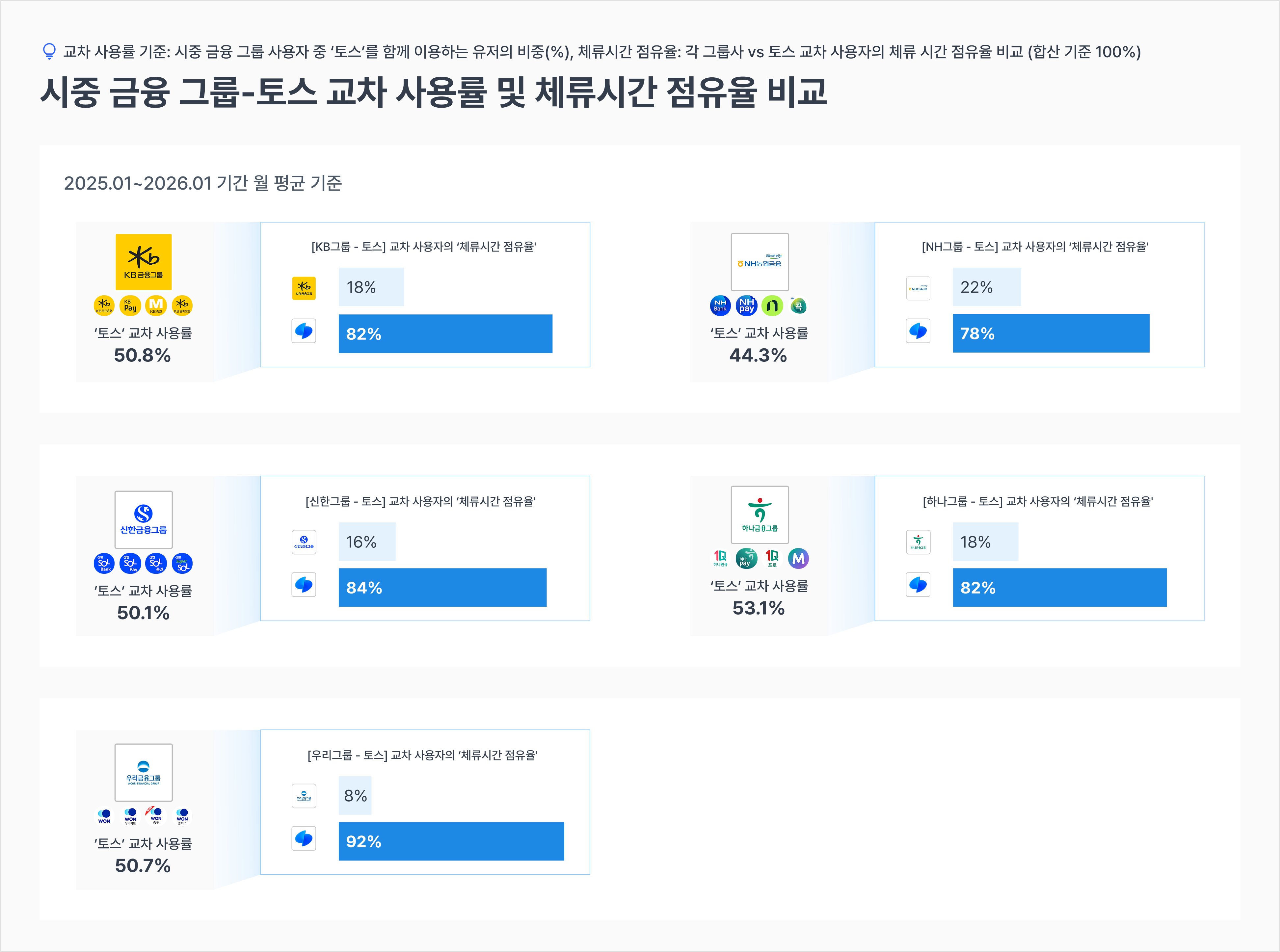Click the KB그룹 50.8% cross-usage figure

142,356
